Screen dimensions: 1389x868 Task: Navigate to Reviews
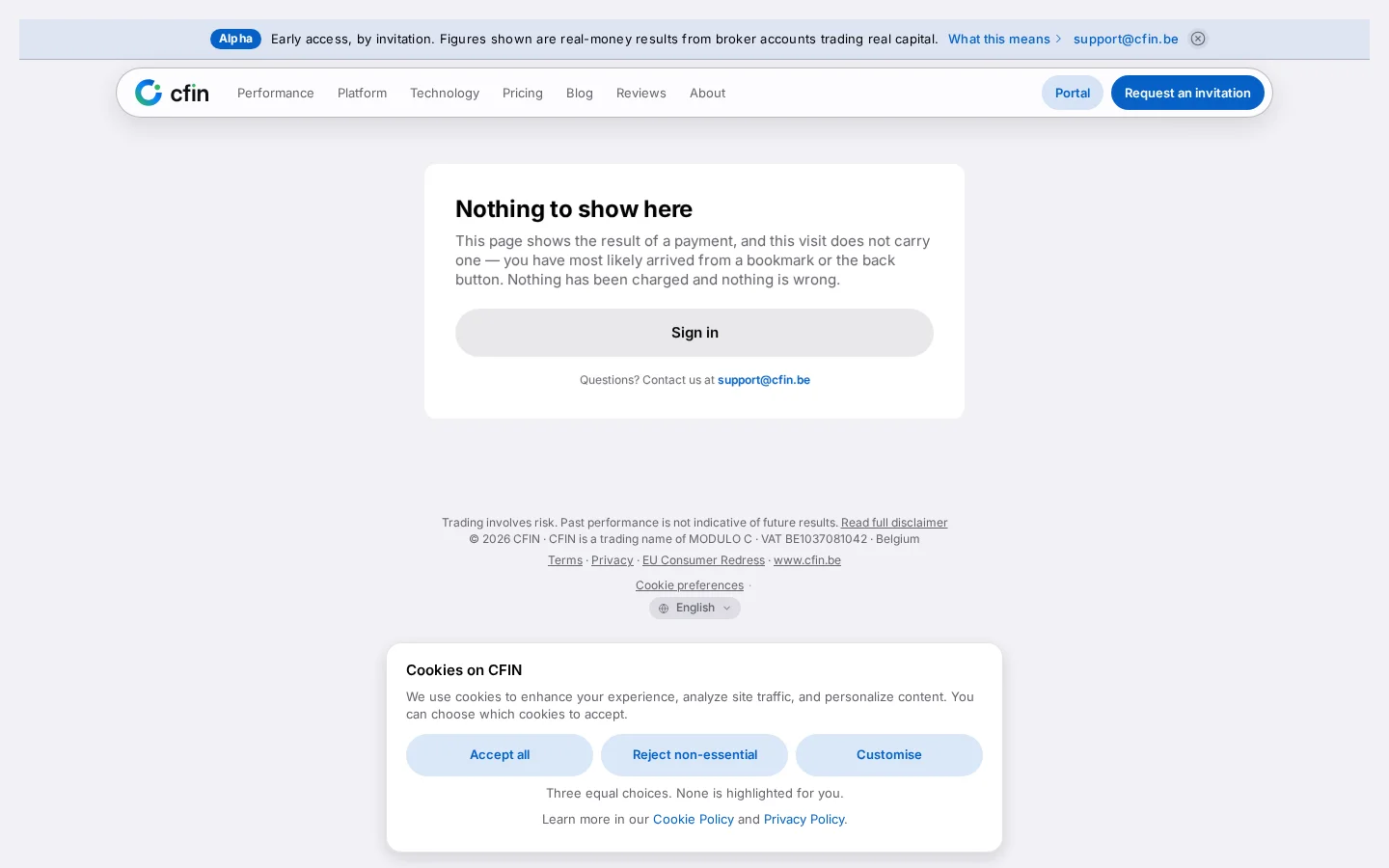[641, 93]
